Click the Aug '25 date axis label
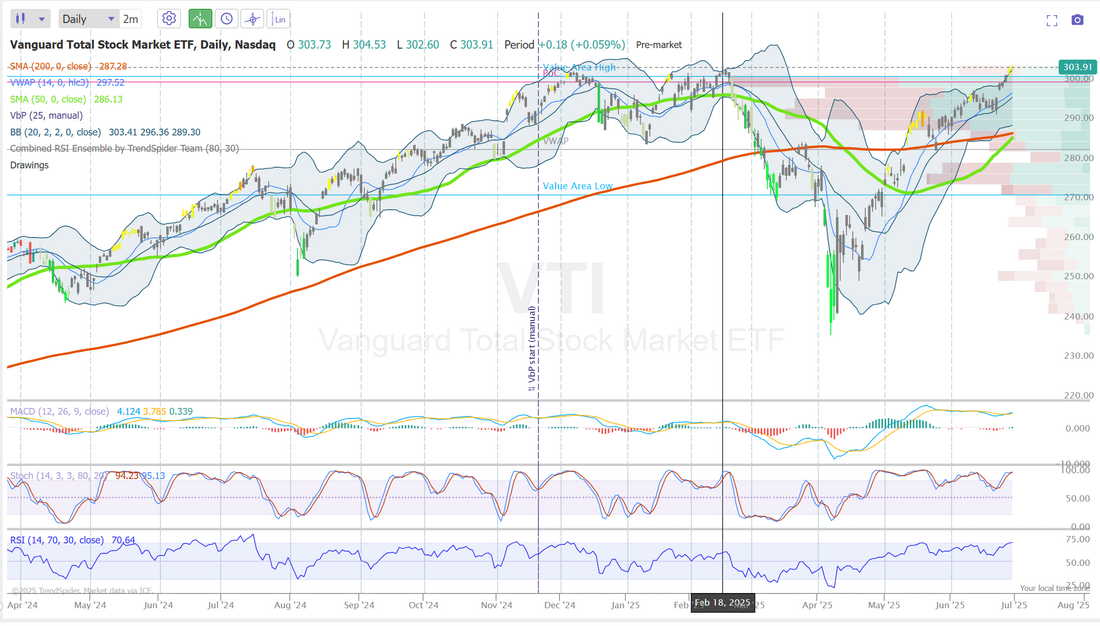This screenshot has width=1100, height=626. pos(1073,605)
